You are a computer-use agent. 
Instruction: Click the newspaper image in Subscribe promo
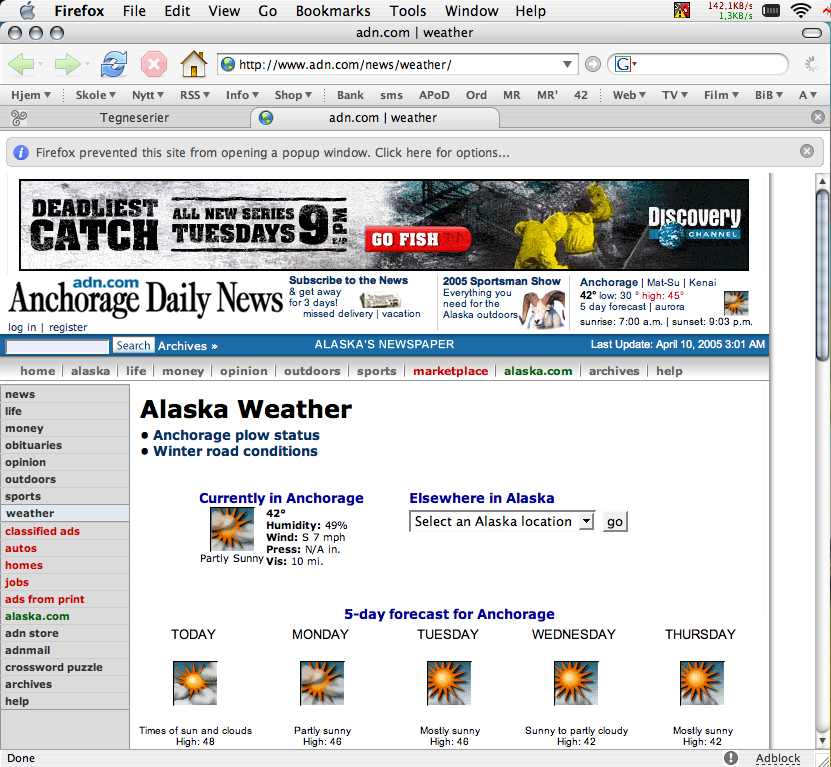pyautogui.click(x=380, y=300)
